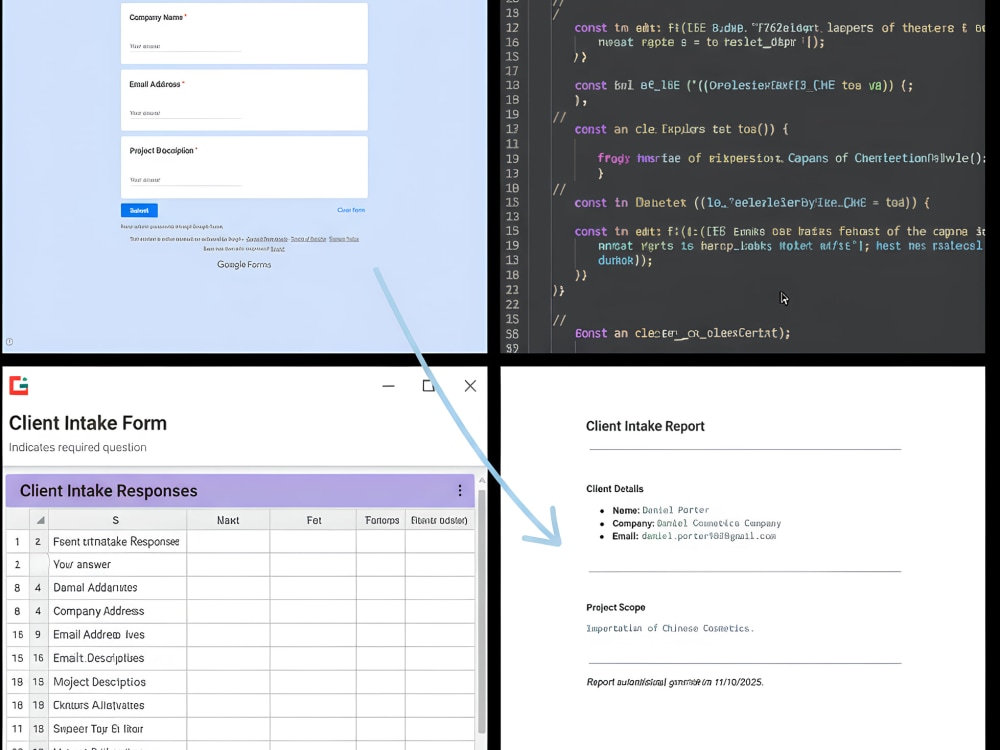This screenshot has height=750, width=1000.
Task: Click 'Indicates required question' text
Action: click(78, 447)
